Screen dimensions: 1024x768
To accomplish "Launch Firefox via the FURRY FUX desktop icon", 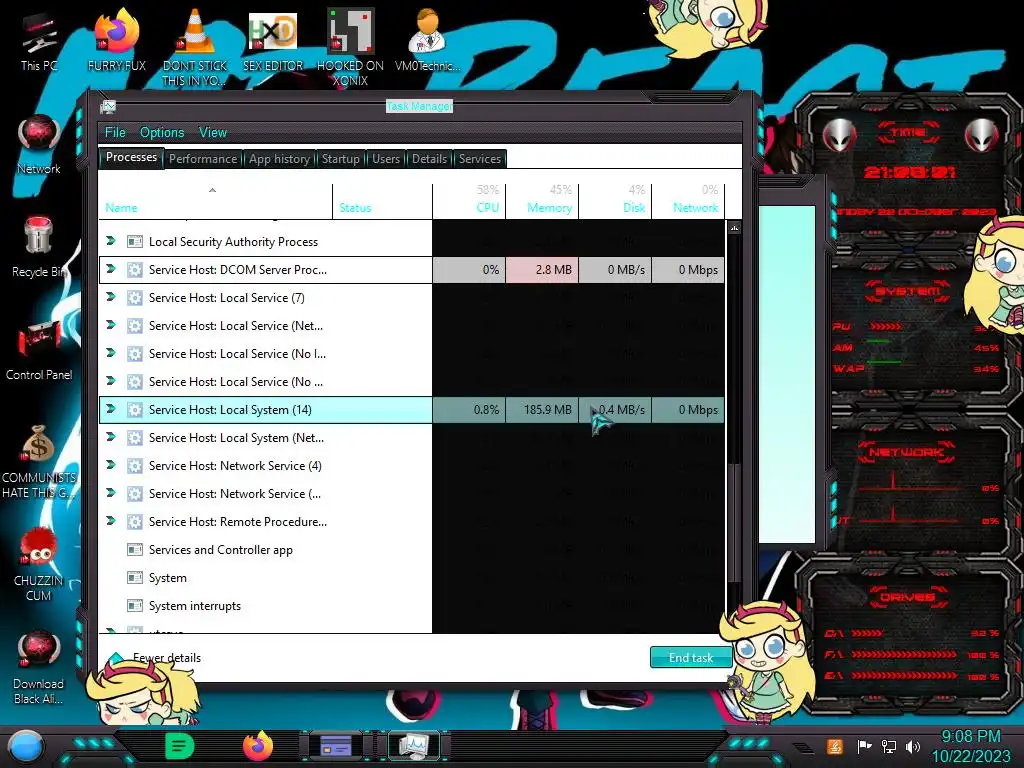I will (x=116, y=39).
